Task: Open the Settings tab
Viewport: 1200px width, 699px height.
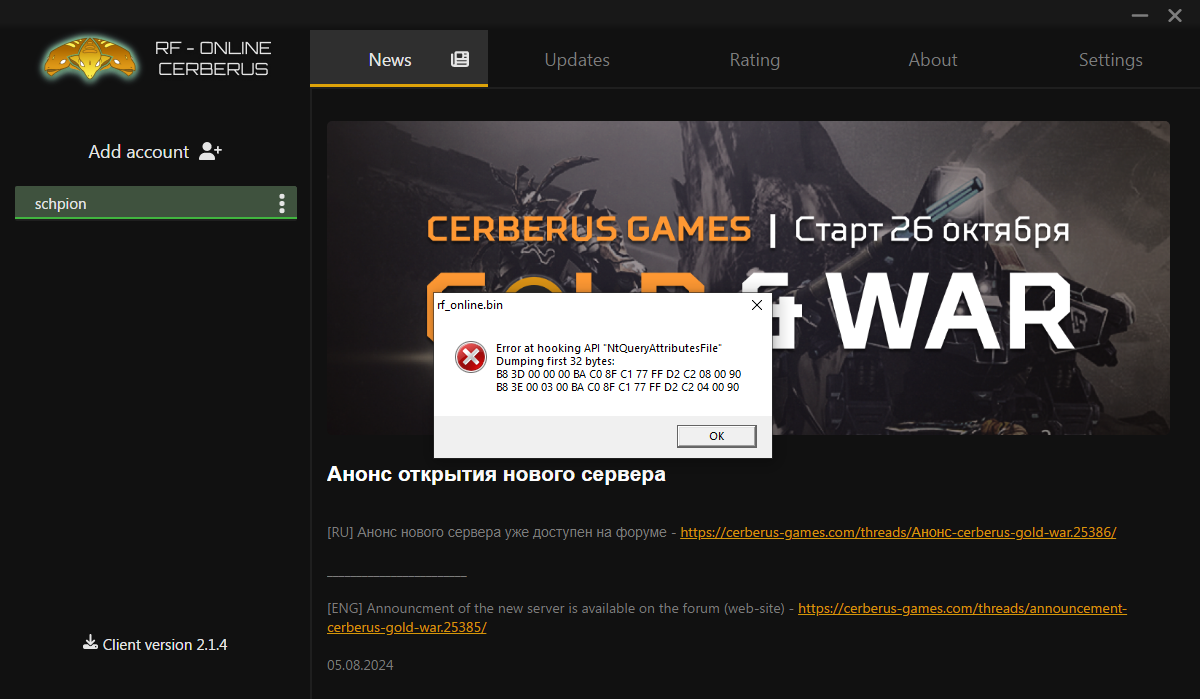Action: [1110, 60]
